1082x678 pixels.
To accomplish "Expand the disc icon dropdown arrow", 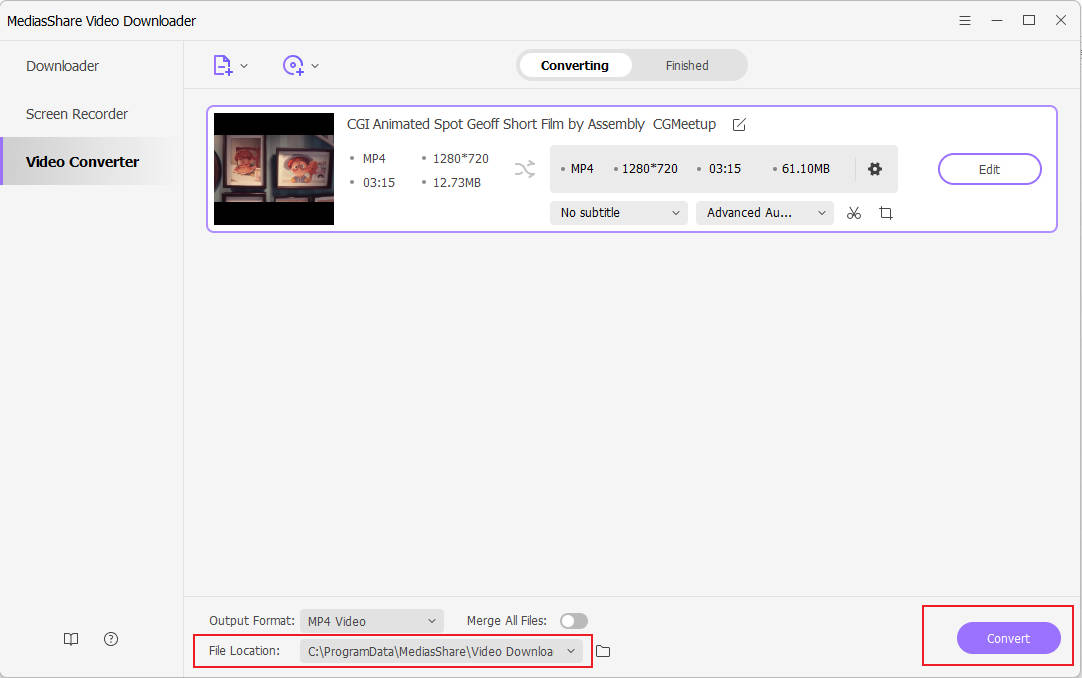I will point(315,66).
